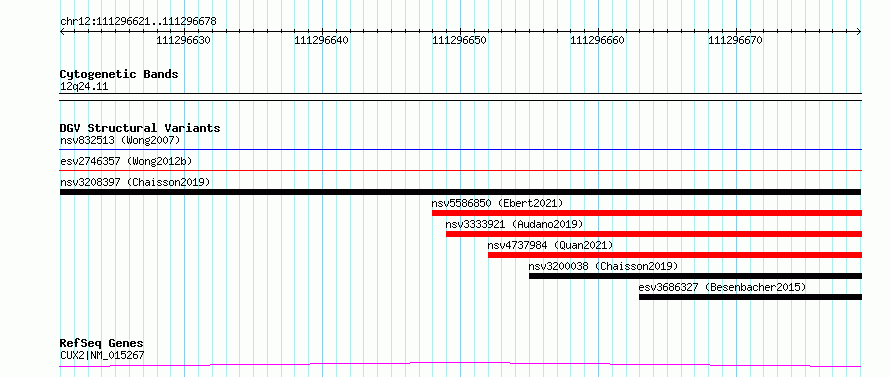Open the CUX2|NM_015267 gene label
Screen dimensions: 890x377
(102, 355)
